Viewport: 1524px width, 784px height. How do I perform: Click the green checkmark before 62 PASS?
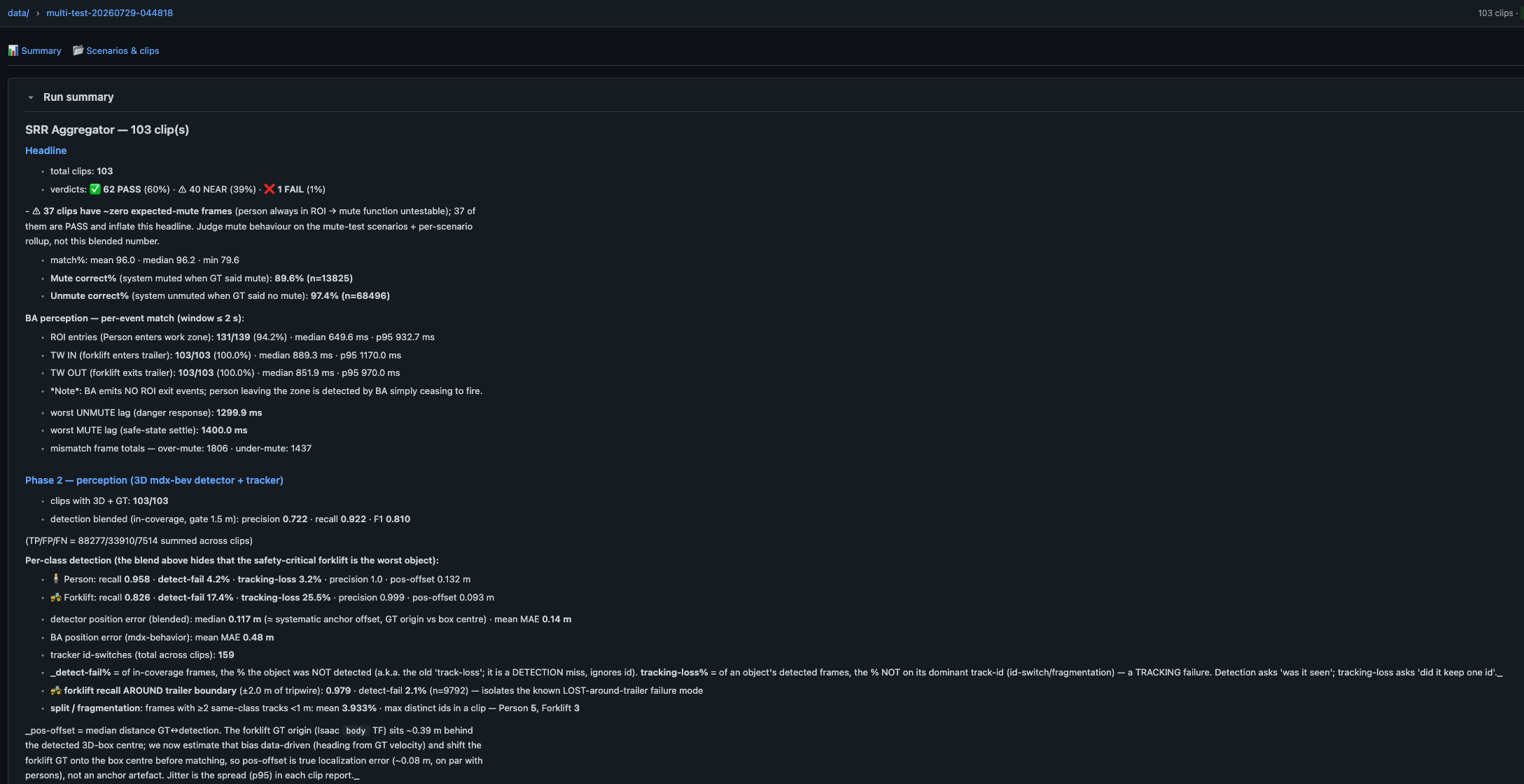(x=95, y=189)
